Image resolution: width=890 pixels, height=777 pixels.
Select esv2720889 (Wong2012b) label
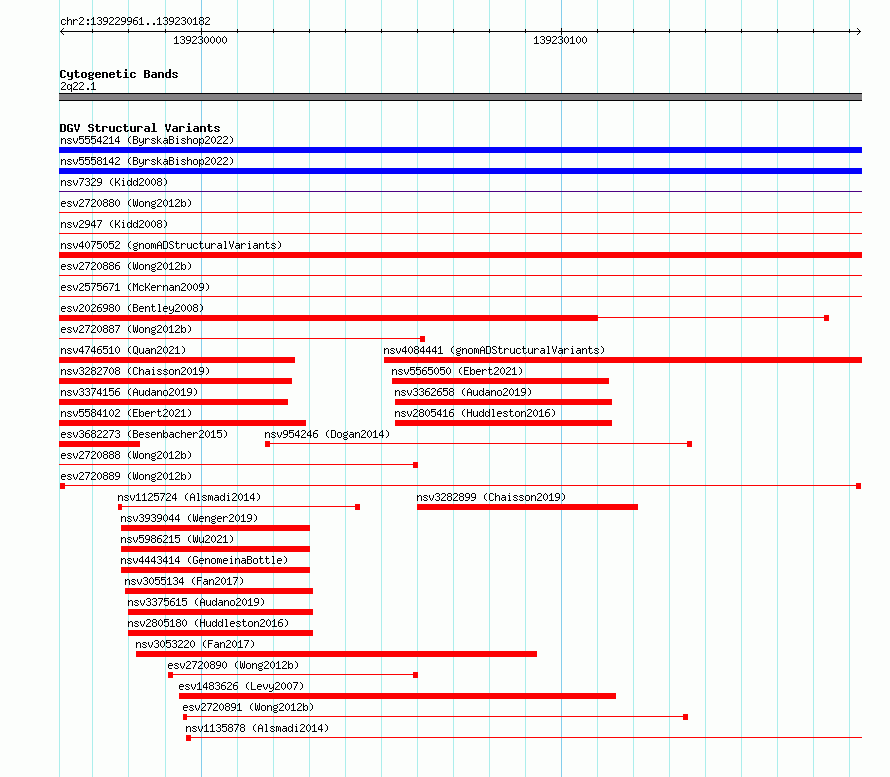126,476
